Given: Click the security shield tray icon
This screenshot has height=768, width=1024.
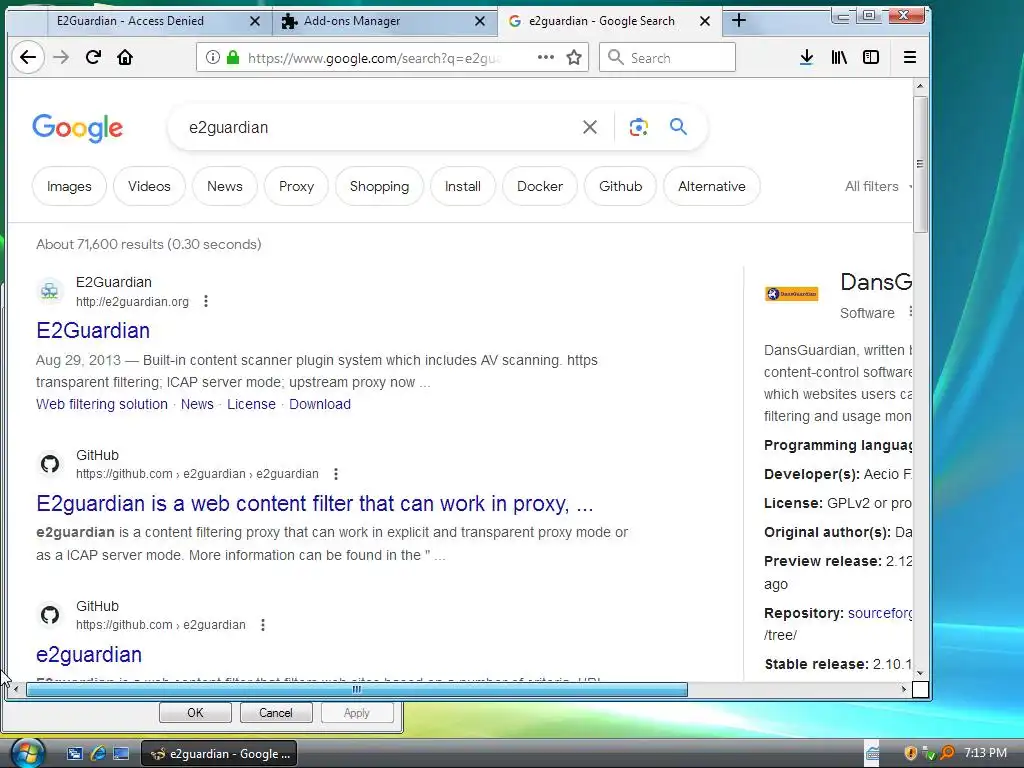Looking at the screenshot, I should click(x=910, y=753).
